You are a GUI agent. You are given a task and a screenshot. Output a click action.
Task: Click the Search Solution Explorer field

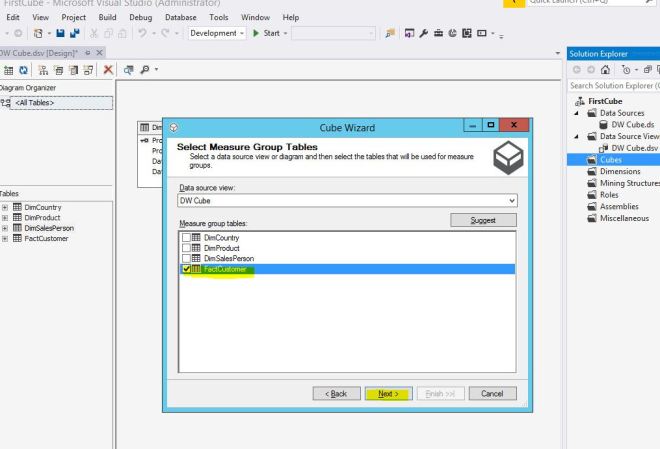pos(613,87)
